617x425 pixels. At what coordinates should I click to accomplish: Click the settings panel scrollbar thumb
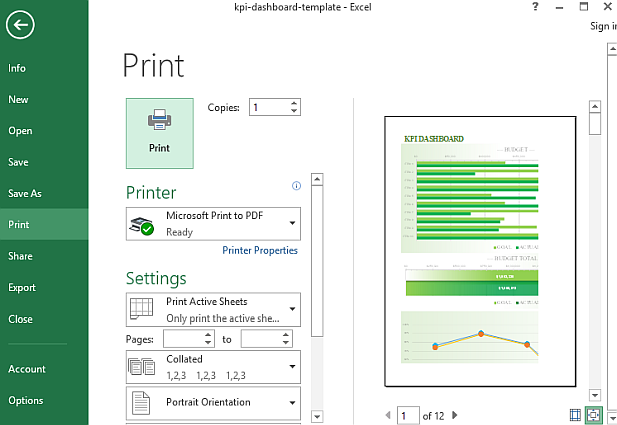point(317,261)
